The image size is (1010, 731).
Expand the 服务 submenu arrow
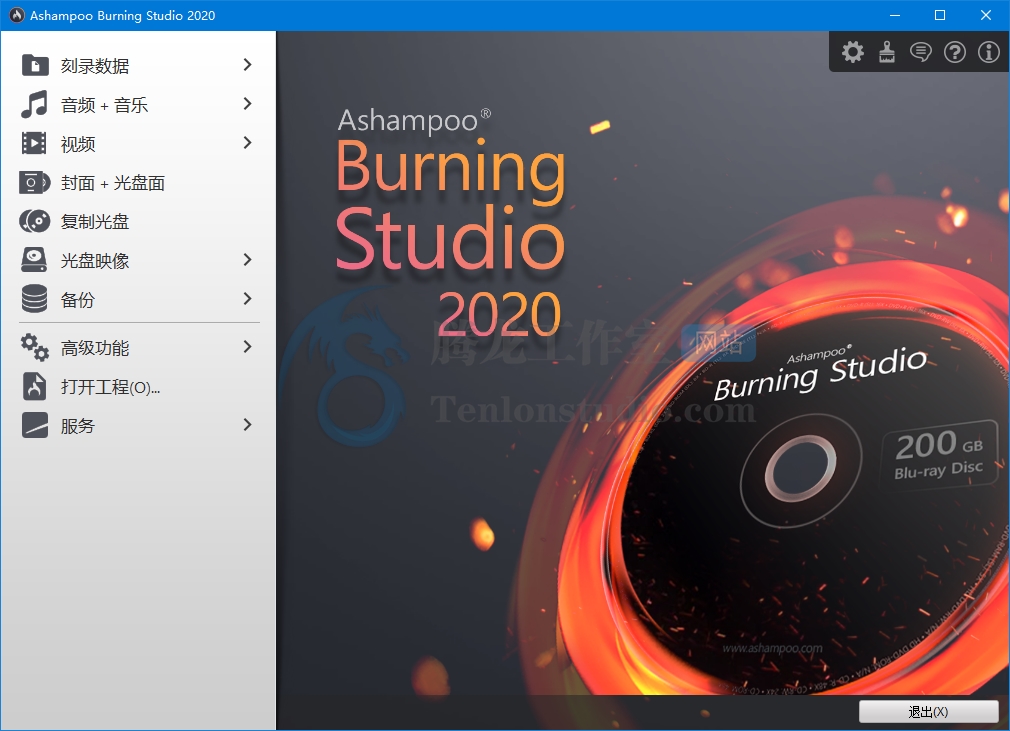(247, 424)
